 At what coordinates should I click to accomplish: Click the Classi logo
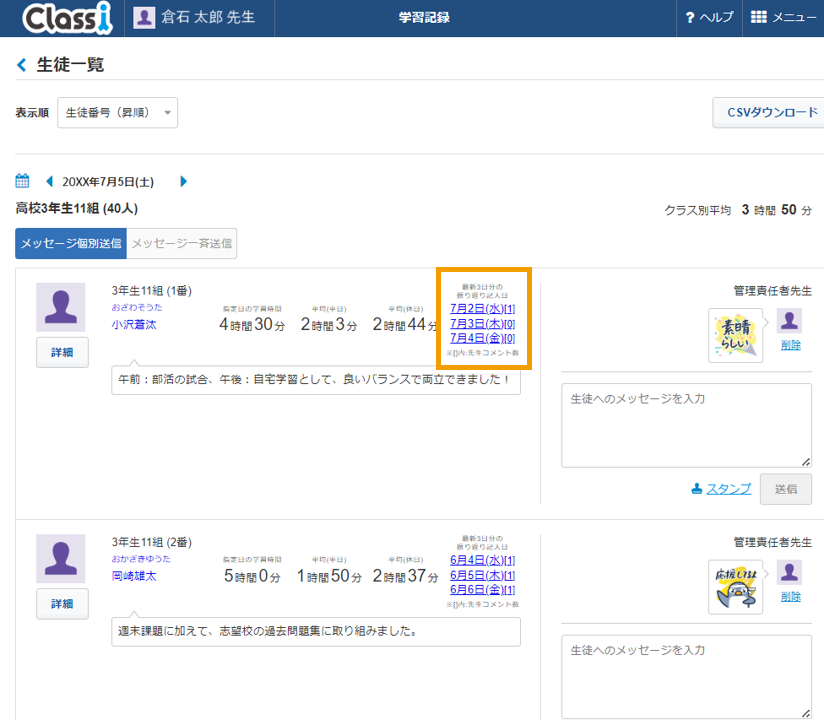[67, 18]
